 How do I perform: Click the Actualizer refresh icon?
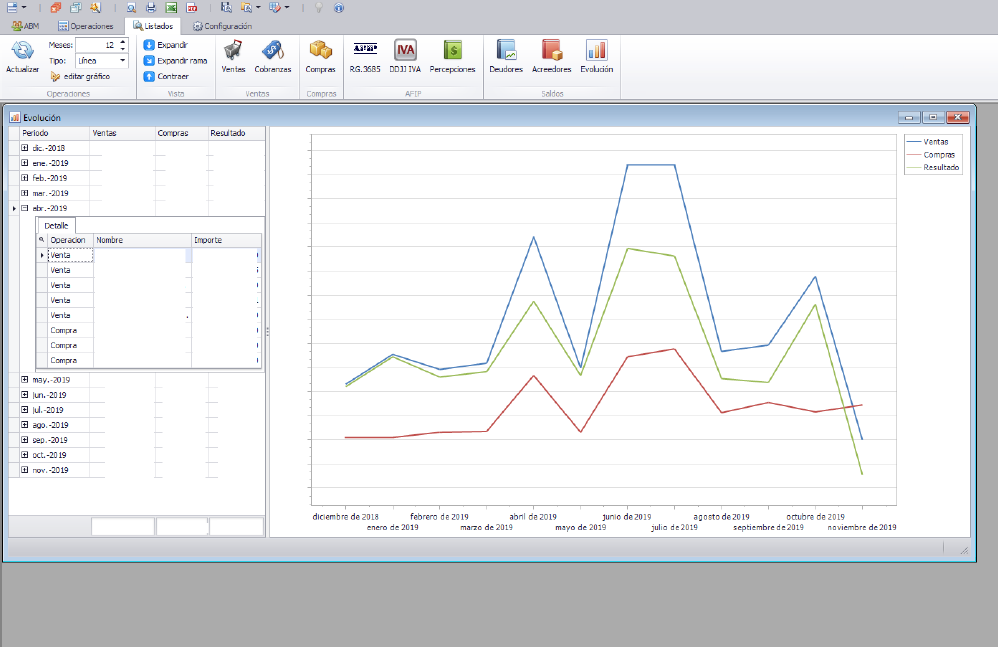point(22,51)
